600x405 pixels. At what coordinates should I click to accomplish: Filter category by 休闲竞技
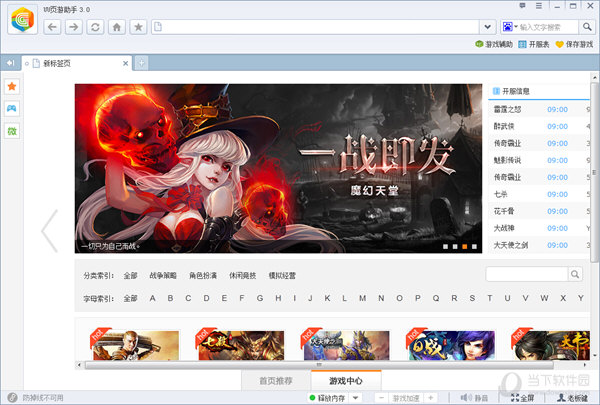tap(243, 276)
